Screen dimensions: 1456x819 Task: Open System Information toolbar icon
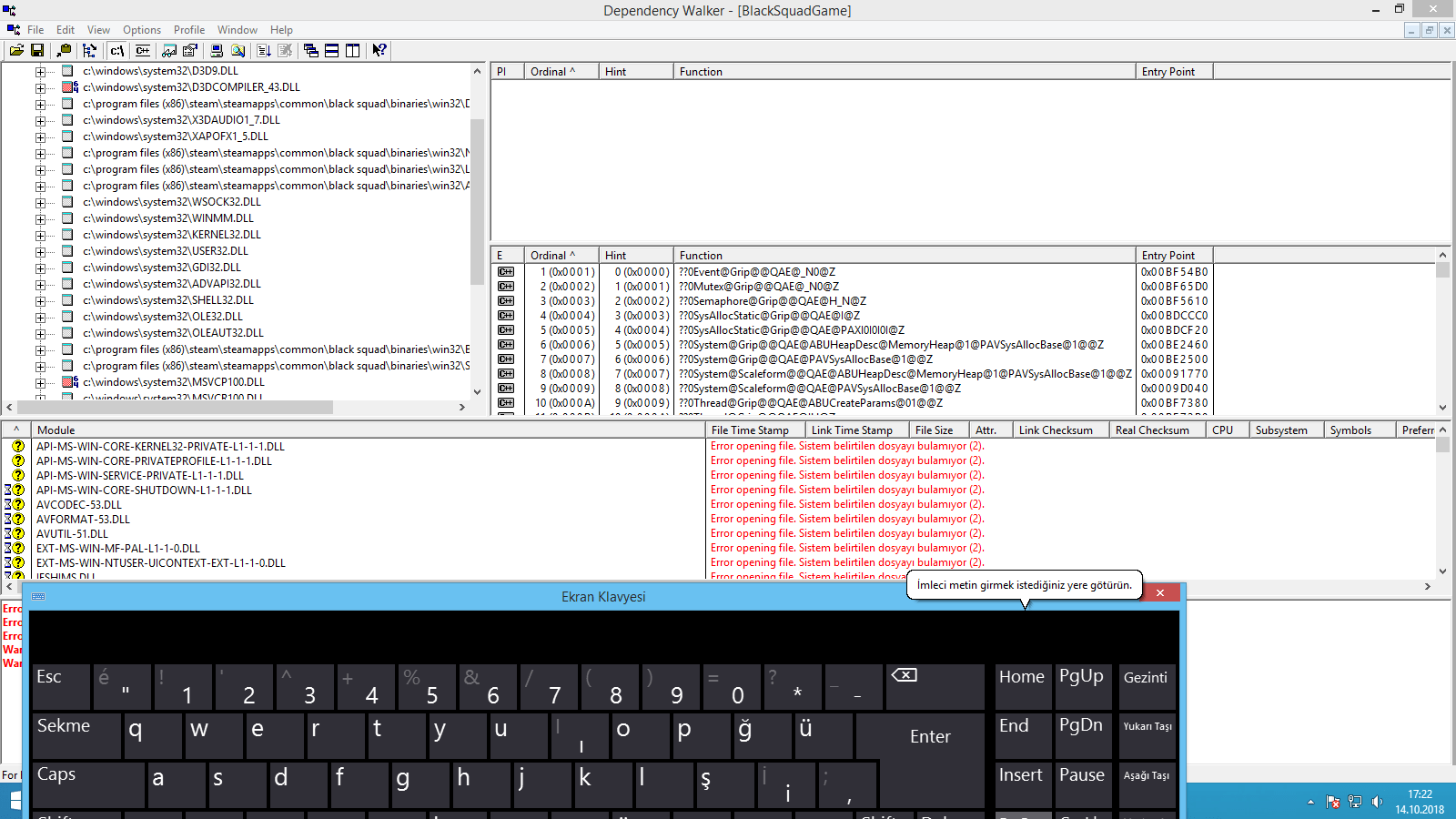217,51
